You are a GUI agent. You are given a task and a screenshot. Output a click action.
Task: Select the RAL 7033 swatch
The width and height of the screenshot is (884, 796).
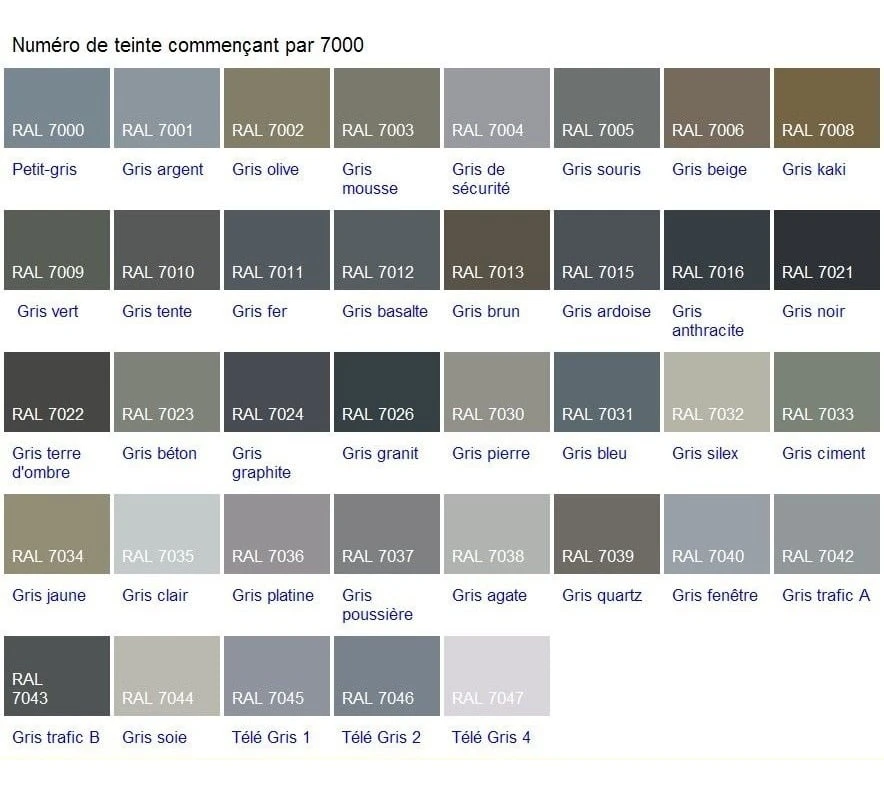[826, 392]
